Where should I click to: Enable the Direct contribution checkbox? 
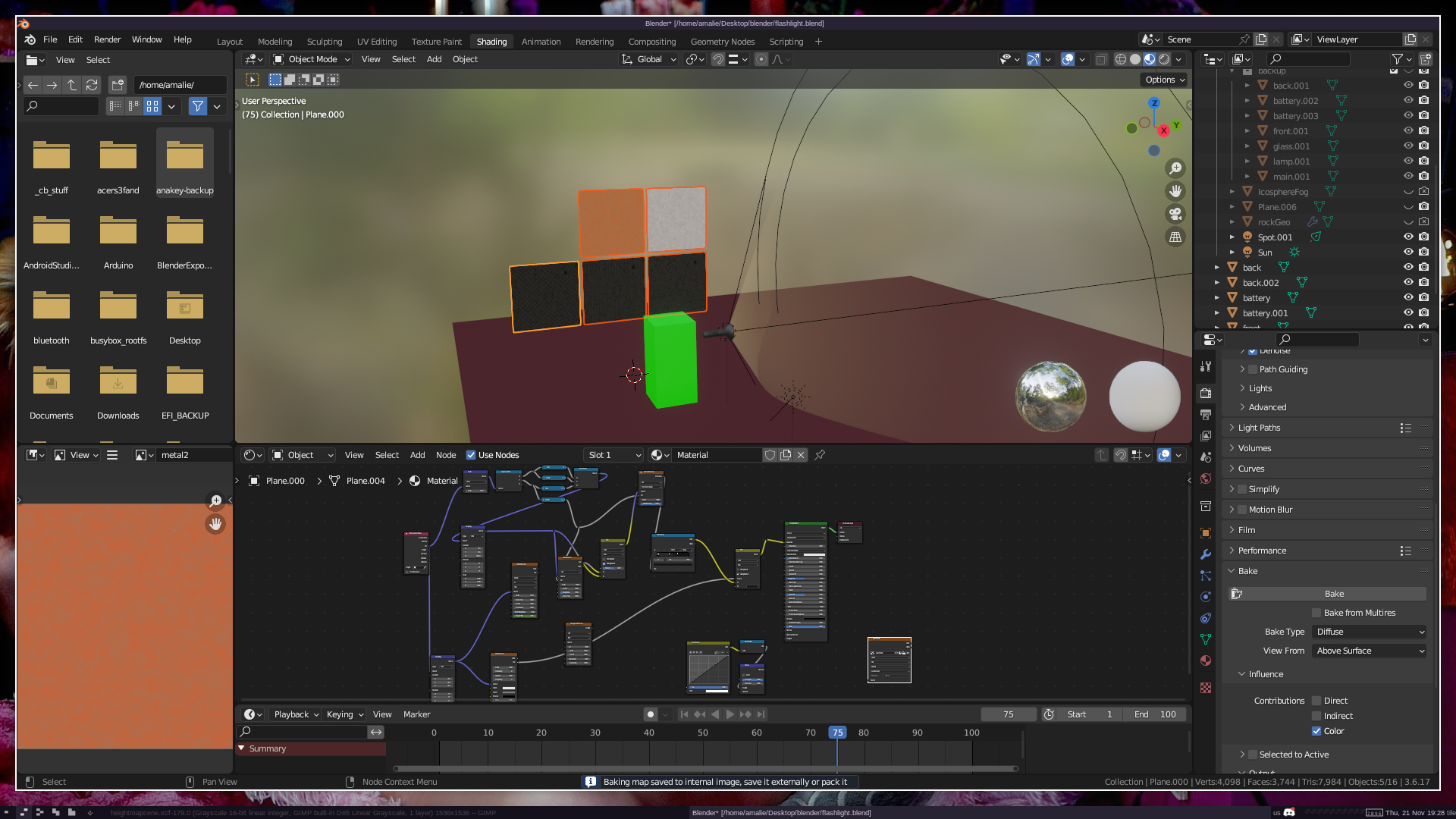(x=1316, y=701)
